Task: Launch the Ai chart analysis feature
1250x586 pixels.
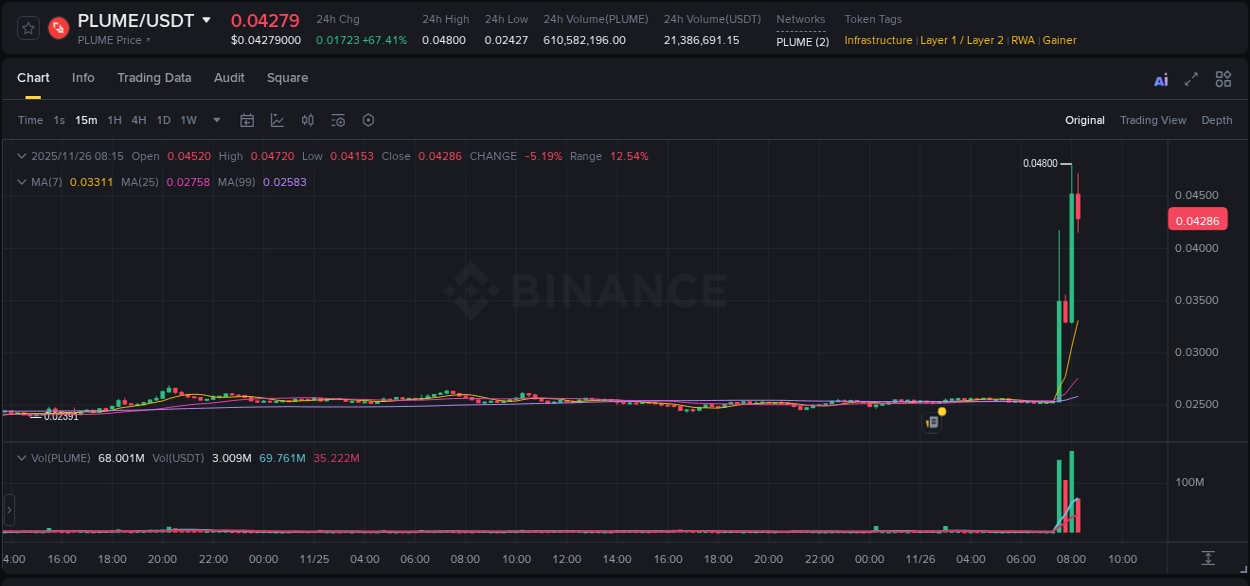Action: pos(1160,79)
